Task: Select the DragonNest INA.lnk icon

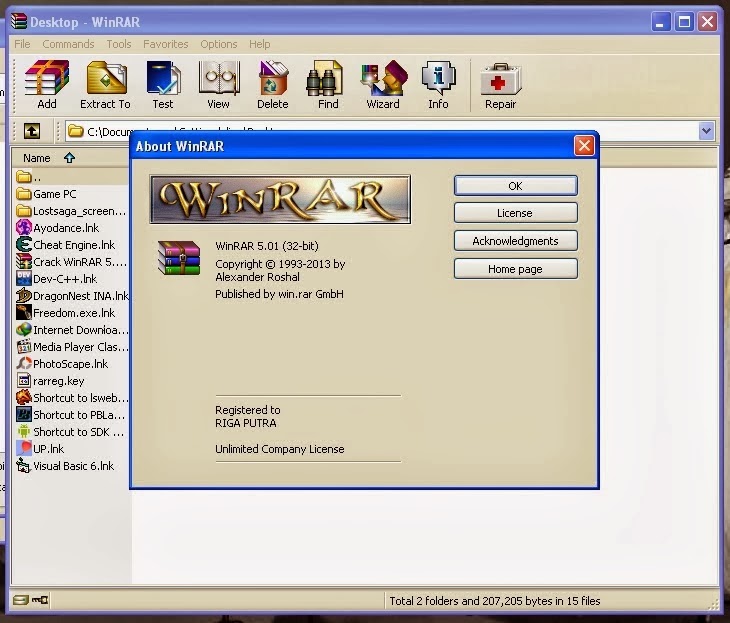Action: tap(23, 296)
